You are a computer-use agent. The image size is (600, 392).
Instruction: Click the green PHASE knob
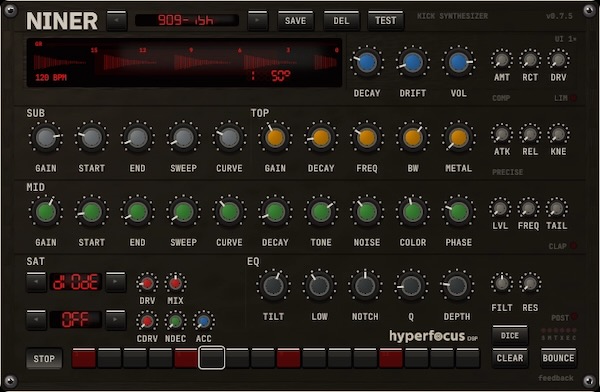pos(458,212)
